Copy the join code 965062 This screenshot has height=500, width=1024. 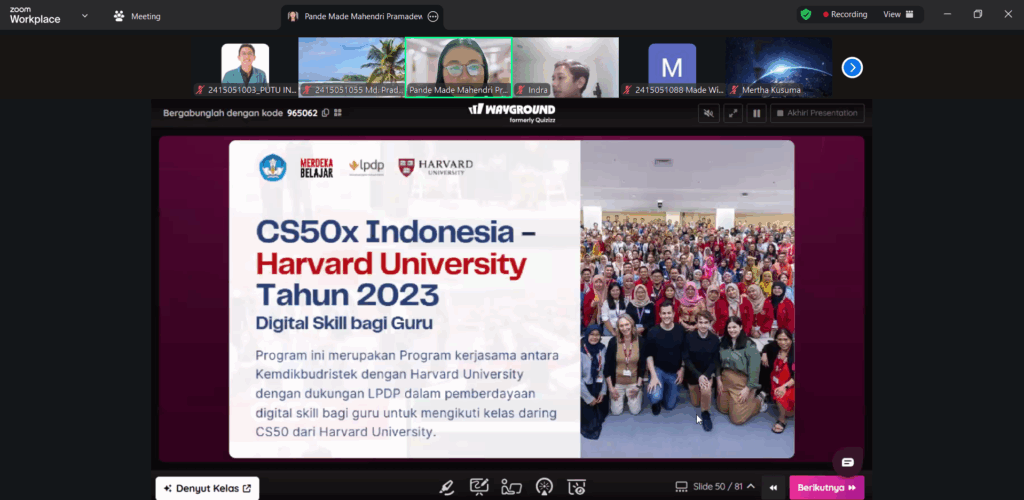click(326, 113)
